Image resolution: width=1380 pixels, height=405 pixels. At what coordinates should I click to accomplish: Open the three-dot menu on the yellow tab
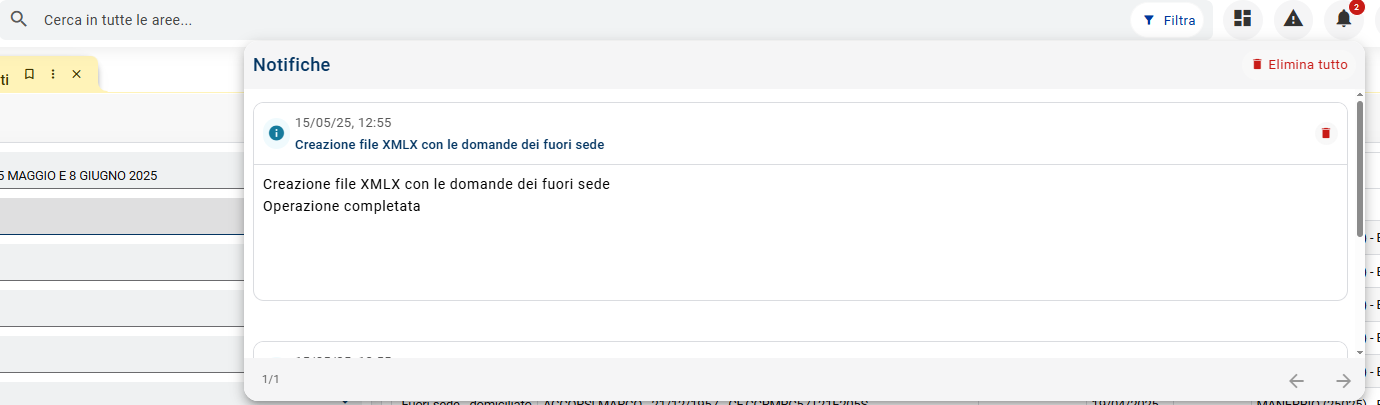pos(53,74)
